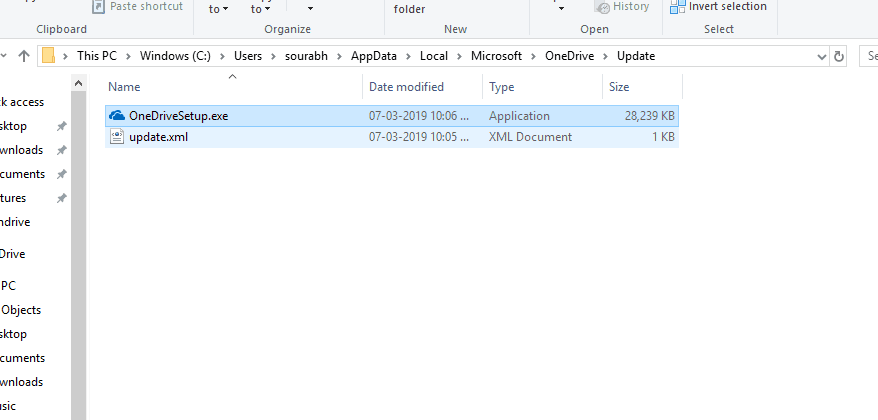
Task: Click the search box field
Action: pos(868,56)
